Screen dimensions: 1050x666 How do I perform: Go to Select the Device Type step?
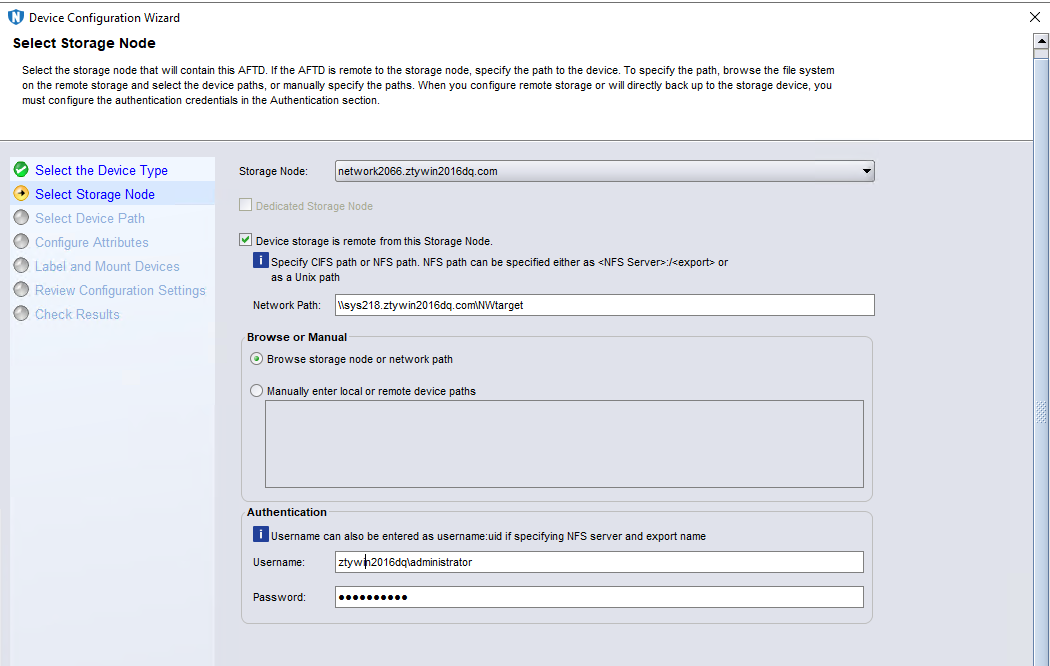coord(101,170)
